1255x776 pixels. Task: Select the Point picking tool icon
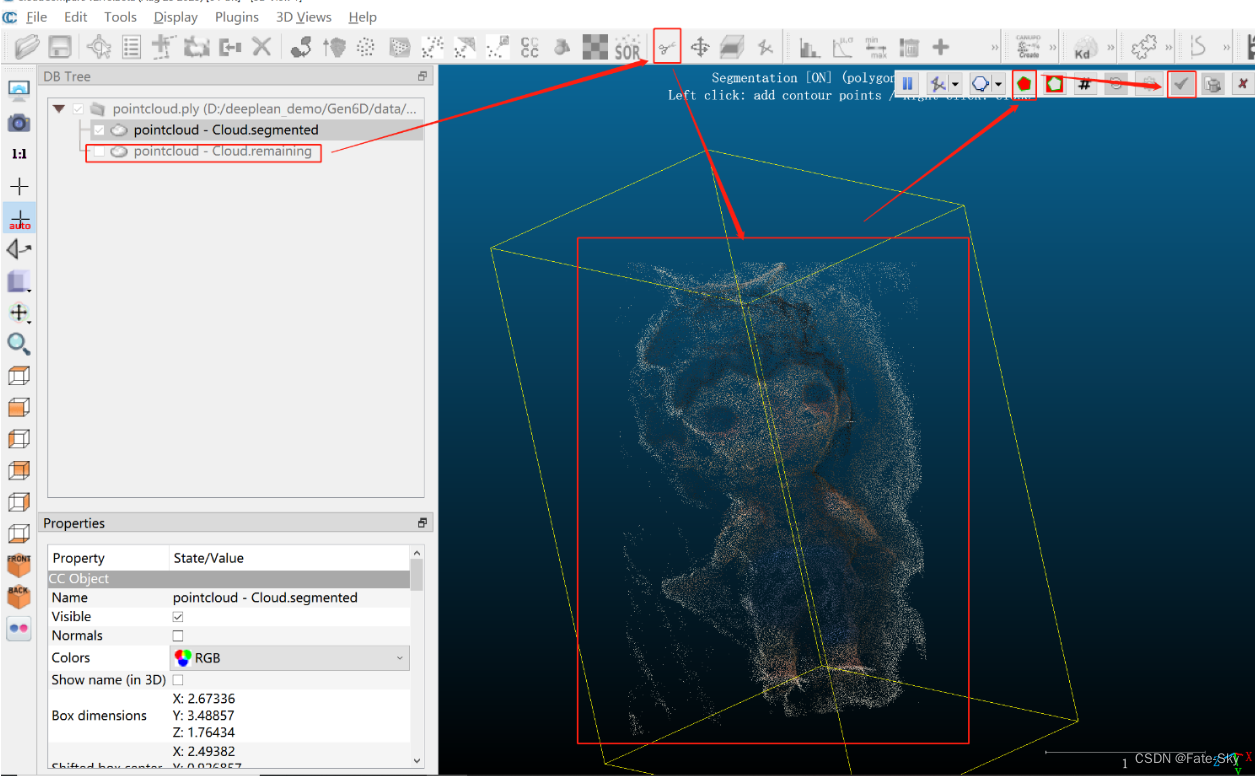pos(99,46)
